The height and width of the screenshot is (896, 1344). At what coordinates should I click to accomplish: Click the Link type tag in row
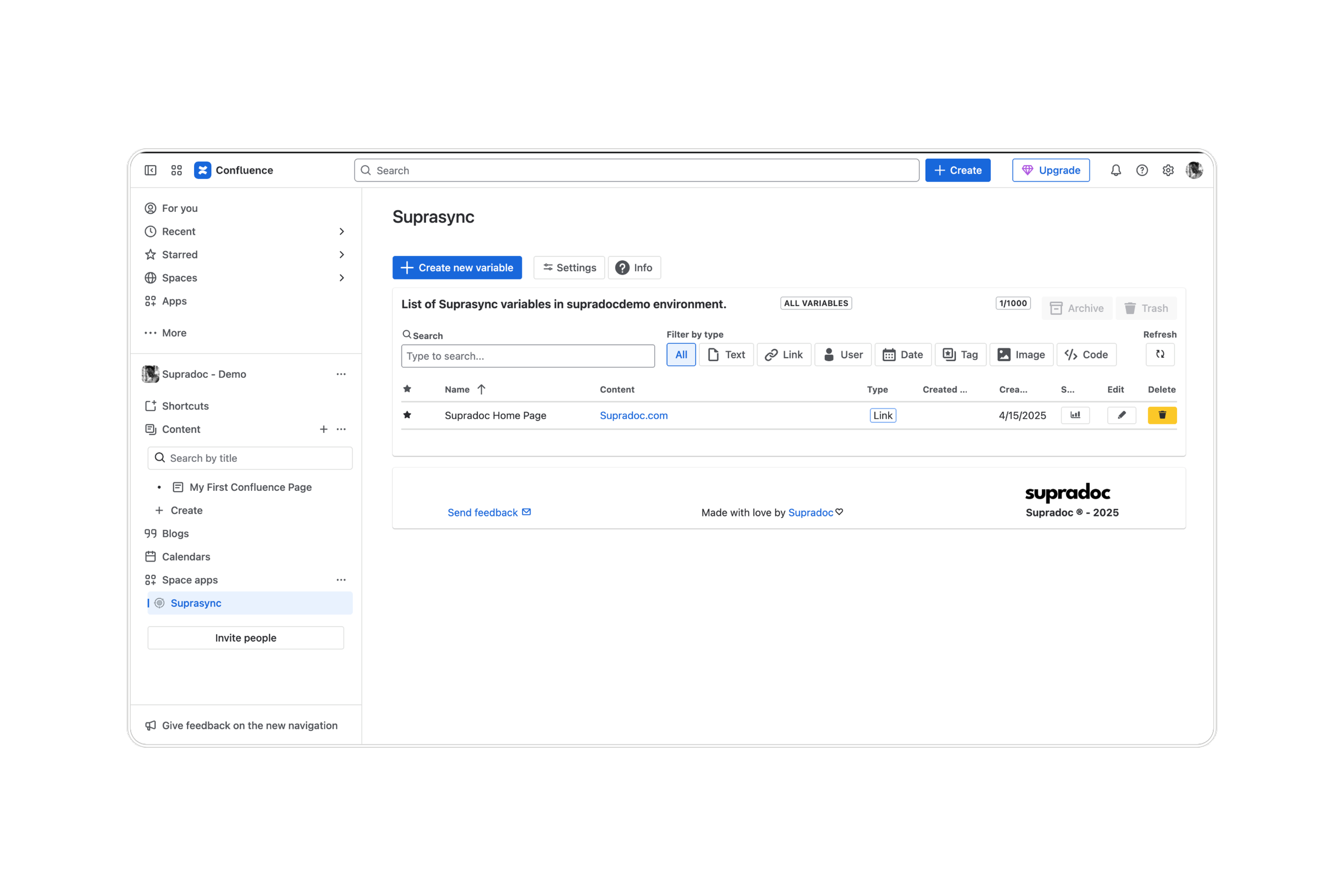point(883,415)
